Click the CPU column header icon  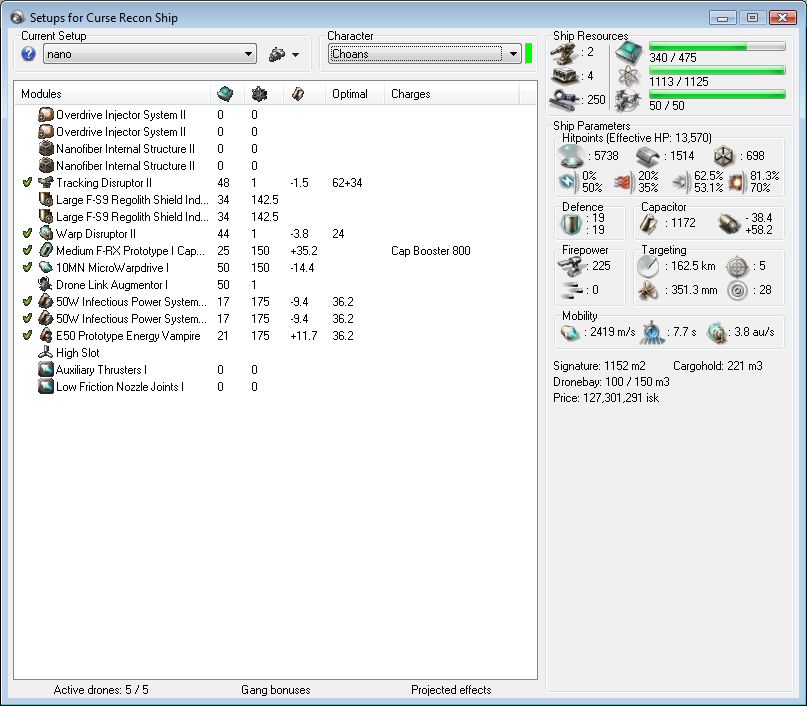coord(225,94)
